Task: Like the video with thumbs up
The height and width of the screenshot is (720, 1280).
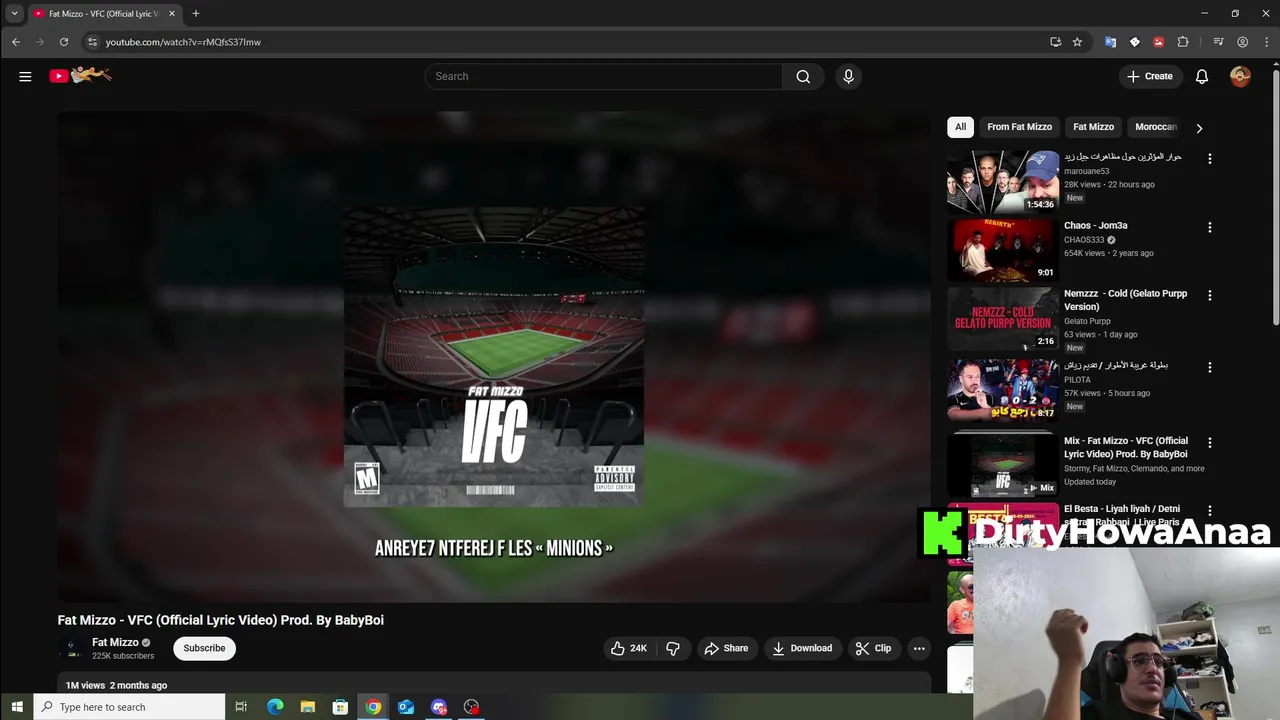Action: [x=629, y=648]
